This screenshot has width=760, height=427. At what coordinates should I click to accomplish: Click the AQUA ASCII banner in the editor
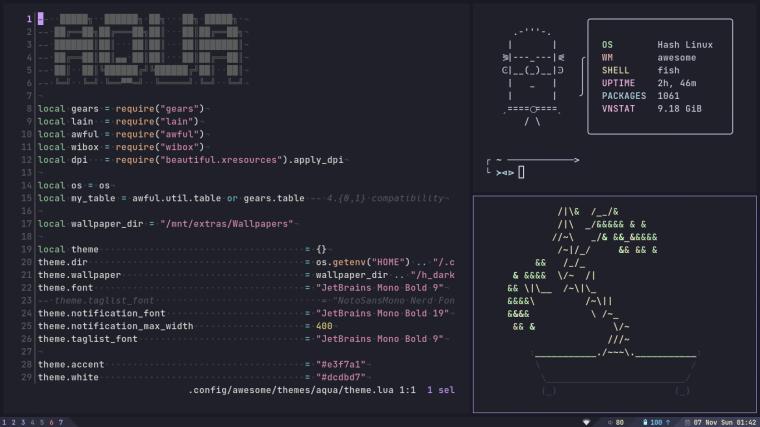point(147,51)
